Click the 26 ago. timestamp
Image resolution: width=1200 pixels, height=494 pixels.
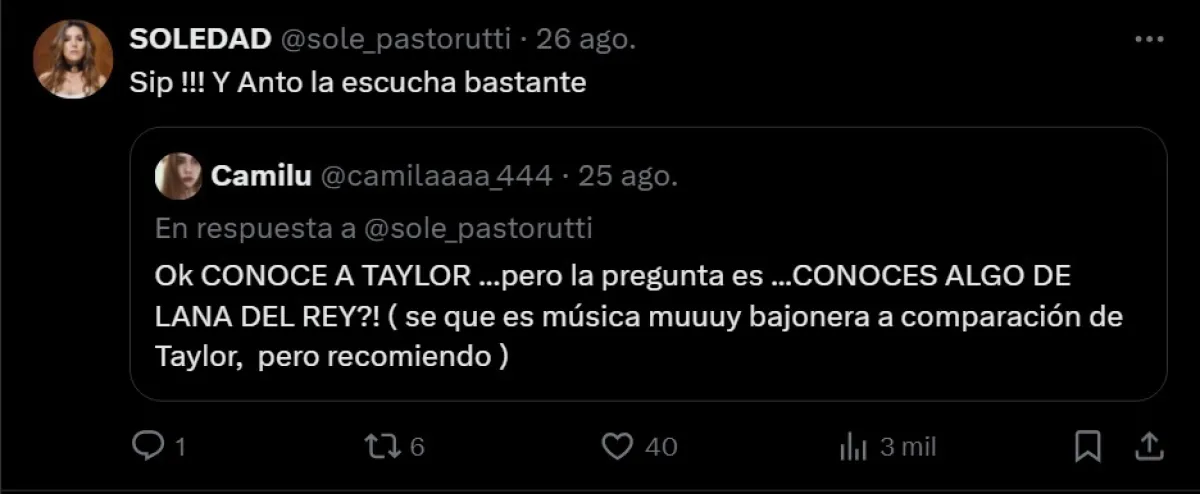pos(586,40)
